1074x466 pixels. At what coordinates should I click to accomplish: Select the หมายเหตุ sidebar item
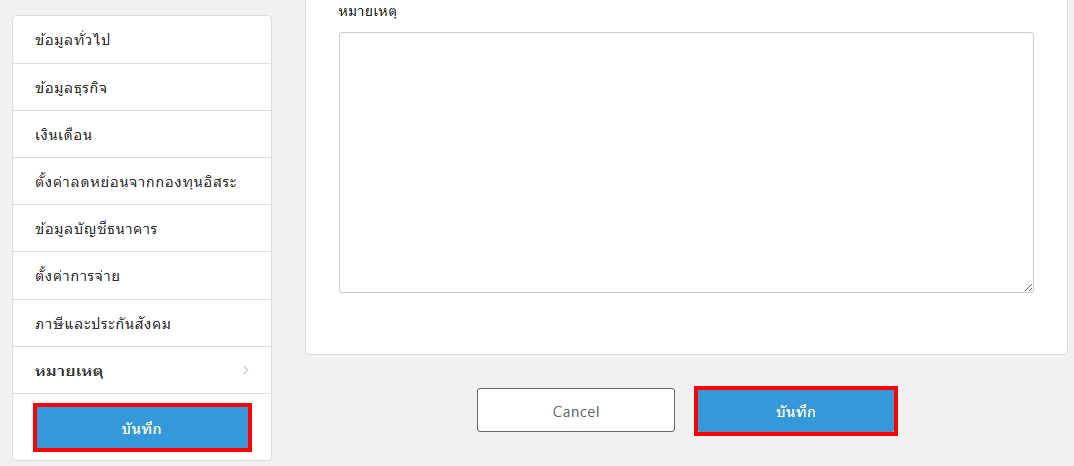tap(142, 371)
